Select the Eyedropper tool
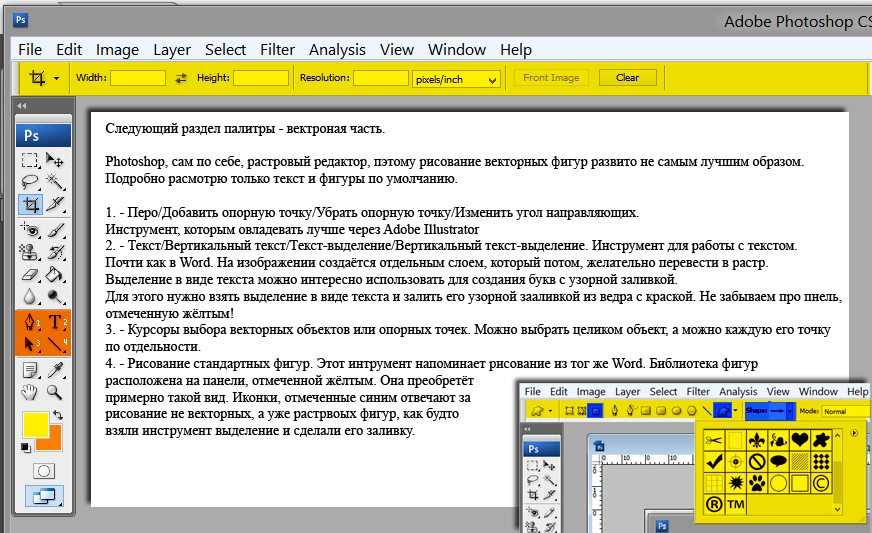This screenshot has width=872, height=533. [x=54, y=370]
